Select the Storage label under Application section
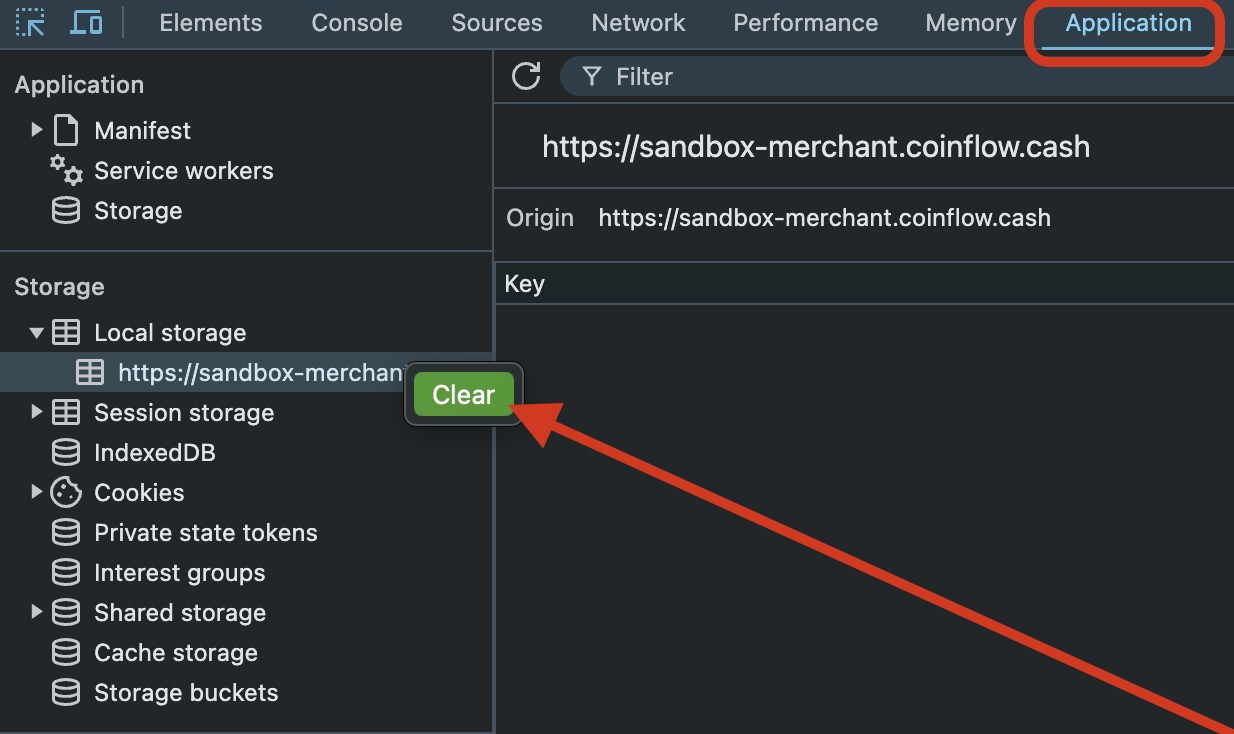Screen dimensions: 1234x734 [x=138, y=211]
